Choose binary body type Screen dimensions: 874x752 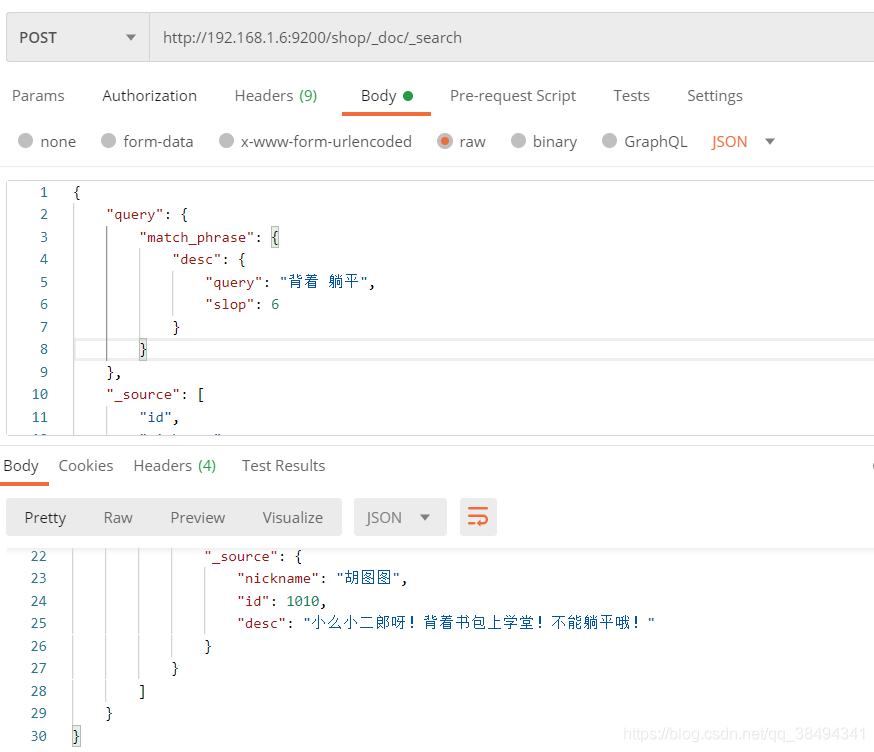(519, 141)
